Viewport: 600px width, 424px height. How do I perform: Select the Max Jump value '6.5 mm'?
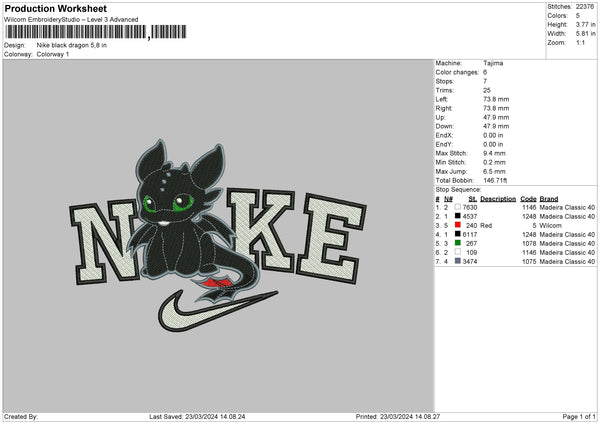494,171
